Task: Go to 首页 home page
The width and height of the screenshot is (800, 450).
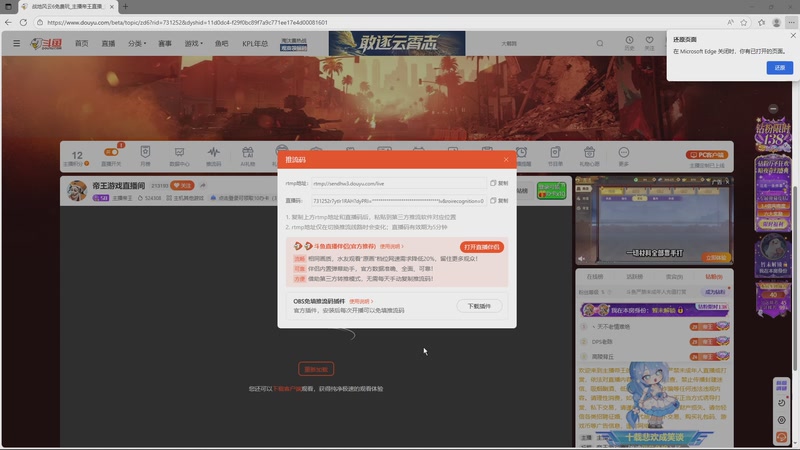Action: click(x=82, y=44)
